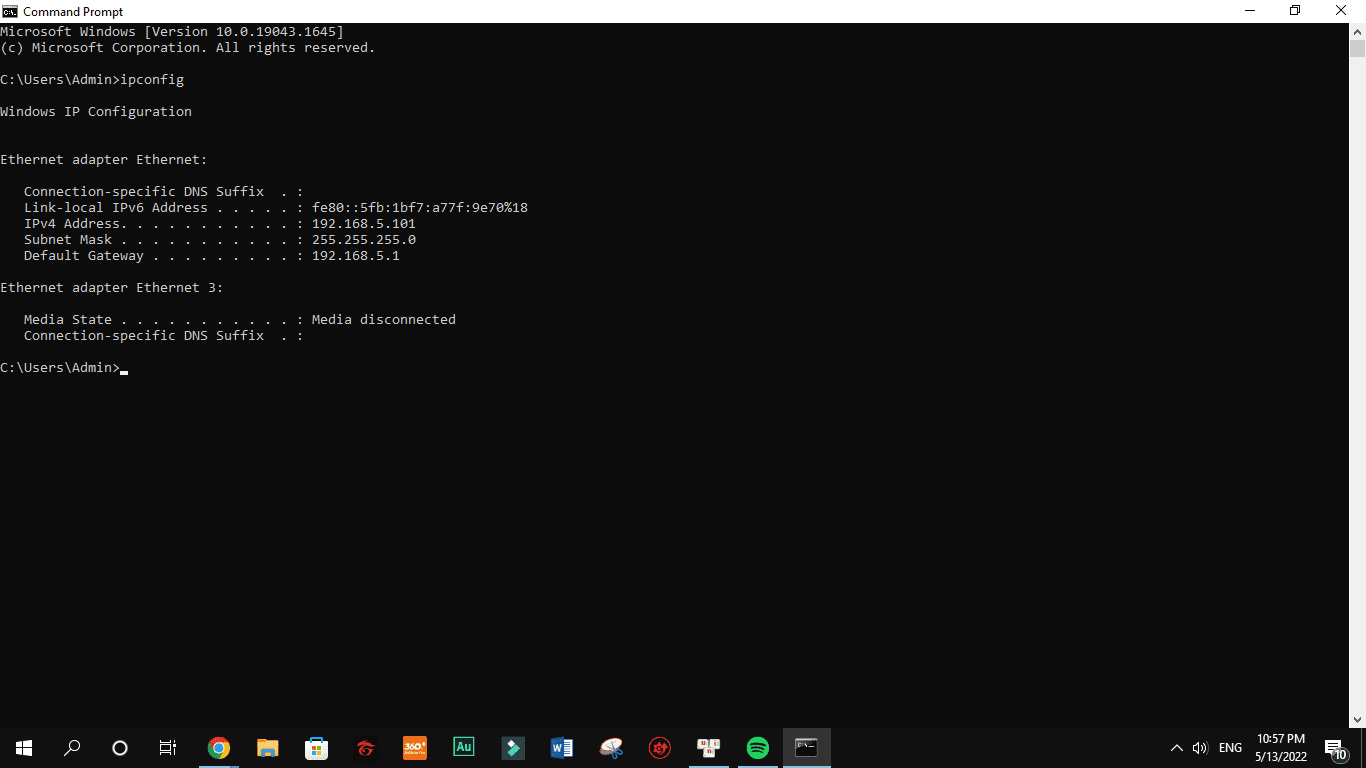
Task: Click the "Subnet Mask" label
Action: point(68,240)
